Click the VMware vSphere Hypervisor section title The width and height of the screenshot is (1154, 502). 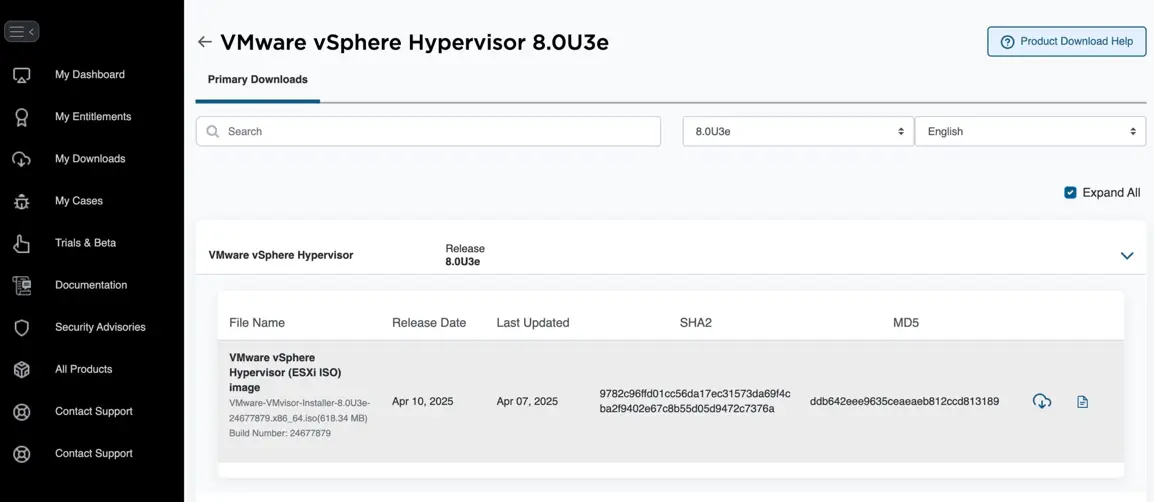[x=281, y=255]
